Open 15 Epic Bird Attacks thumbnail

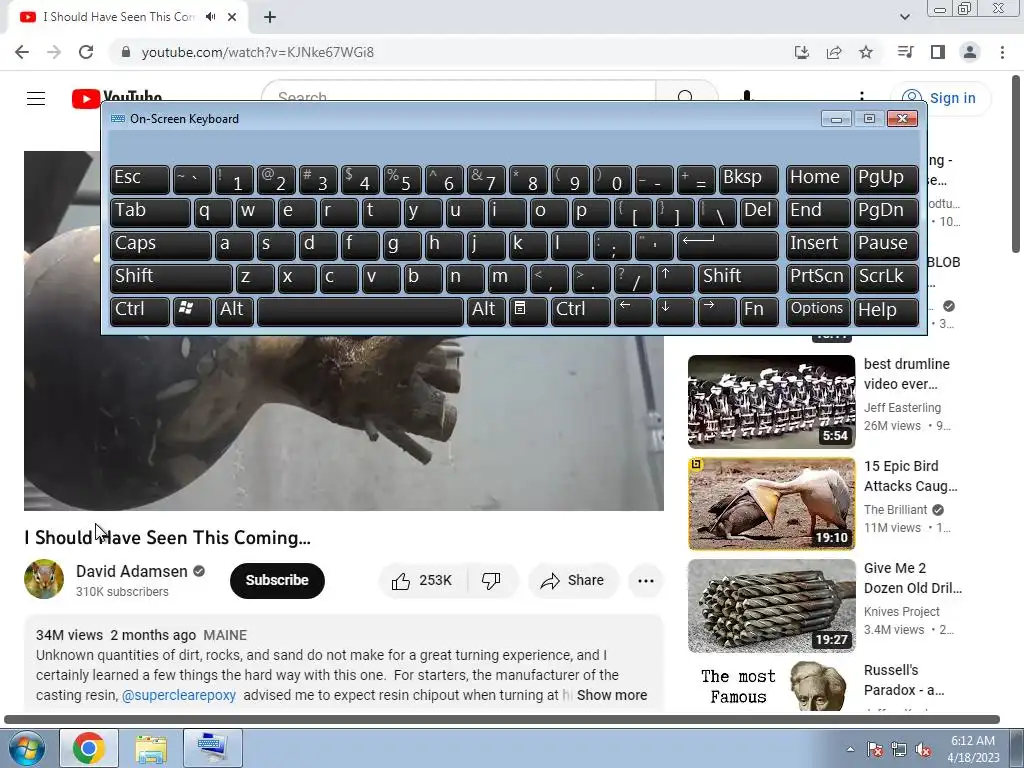coord(771,504)
